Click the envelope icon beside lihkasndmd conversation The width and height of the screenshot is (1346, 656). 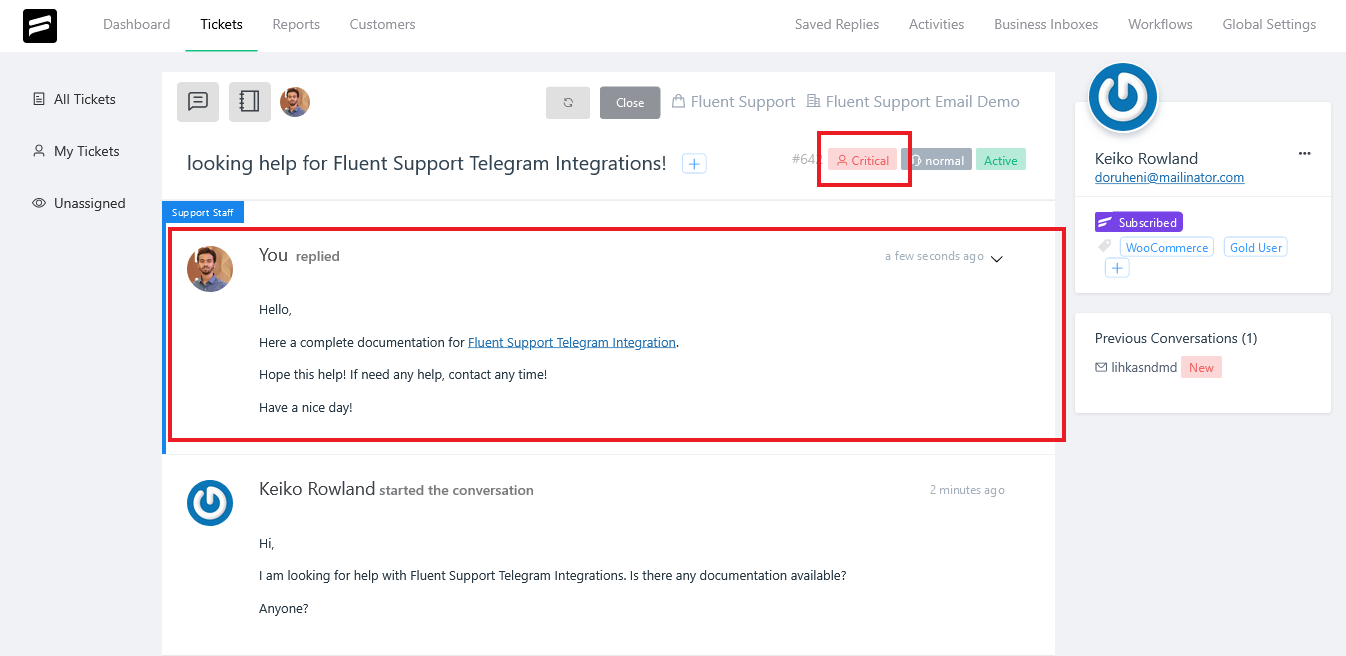pos(1100,367)
